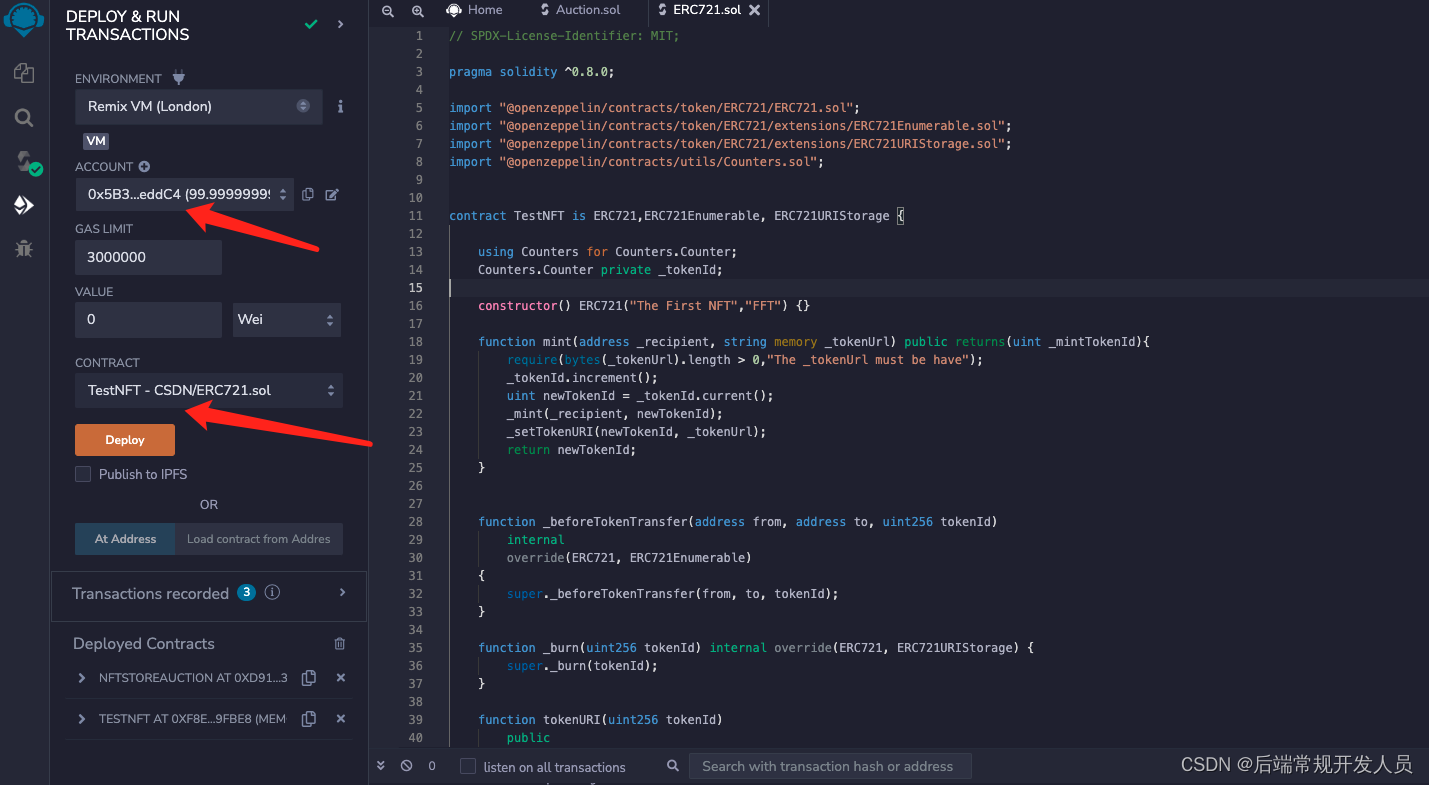Viewport: 1429px width, 785px height.
Task: Open the ACCOUNT 0x5B3...eddC4 dropdown
Action: point(184,194)
